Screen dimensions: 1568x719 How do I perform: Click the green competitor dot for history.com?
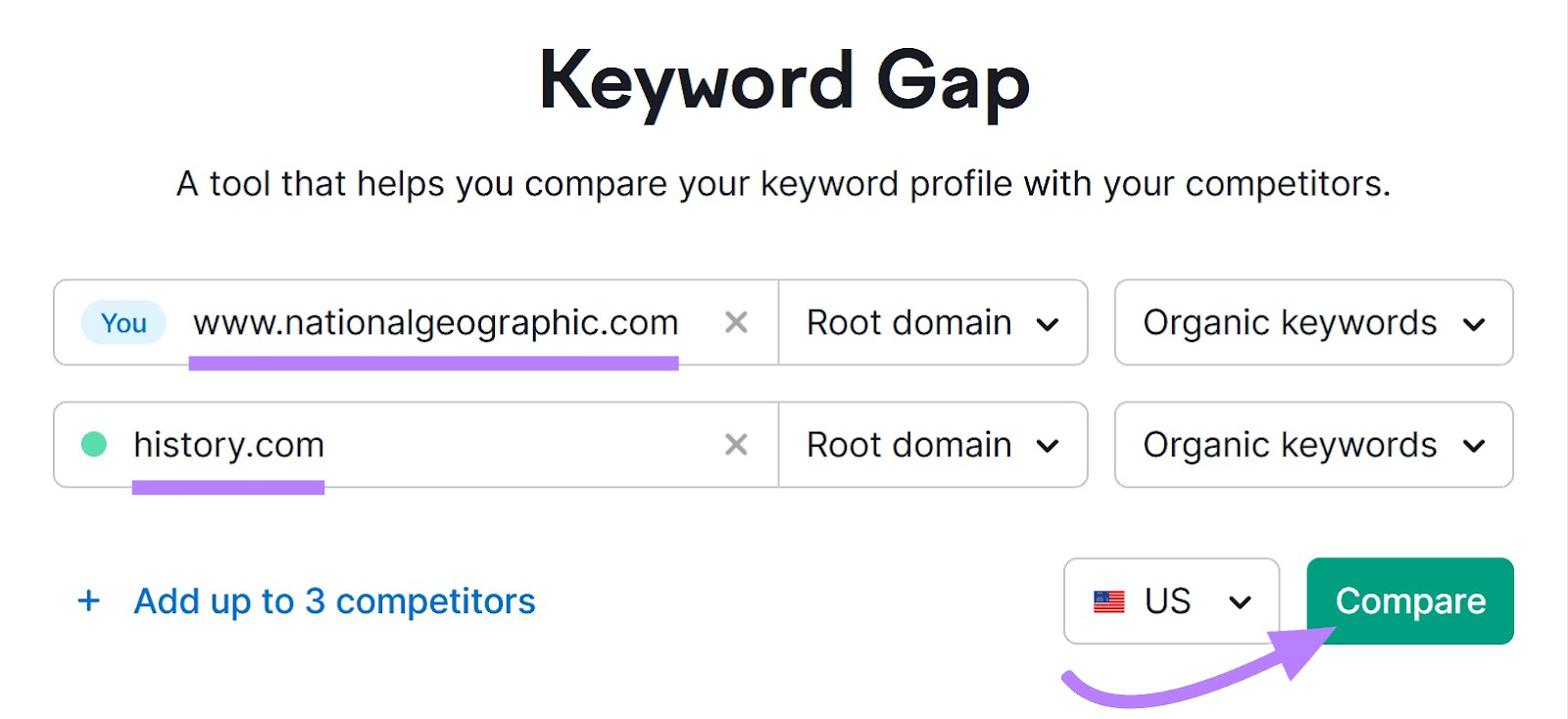click(x=94, y=445)
